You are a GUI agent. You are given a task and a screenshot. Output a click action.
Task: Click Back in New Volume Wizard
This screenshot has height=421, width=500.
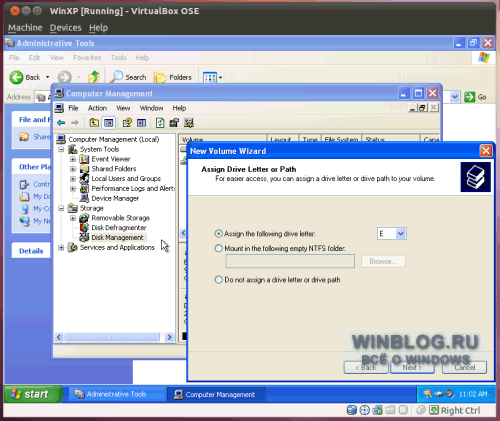click(366, 367)
